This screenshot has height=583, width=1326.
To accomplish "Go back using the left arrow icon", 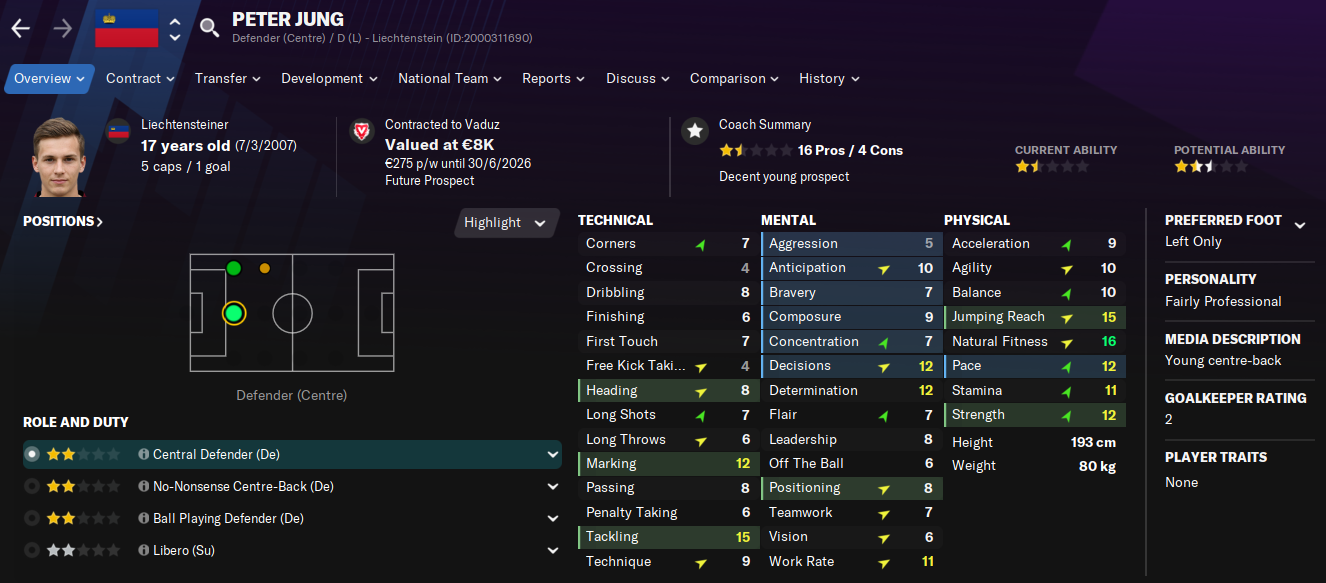I will coord(20,28).
